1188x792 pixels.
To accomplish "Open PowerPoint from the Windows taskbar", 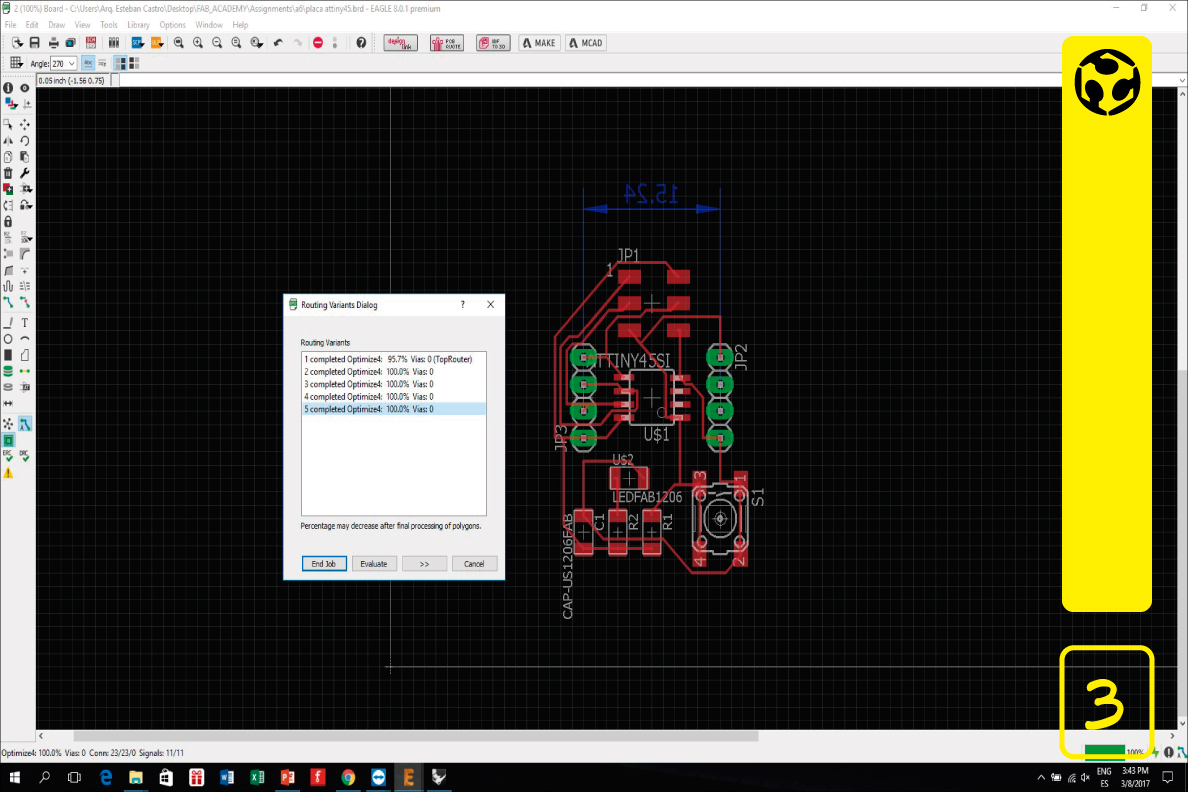I will click(x=287, y=777).
